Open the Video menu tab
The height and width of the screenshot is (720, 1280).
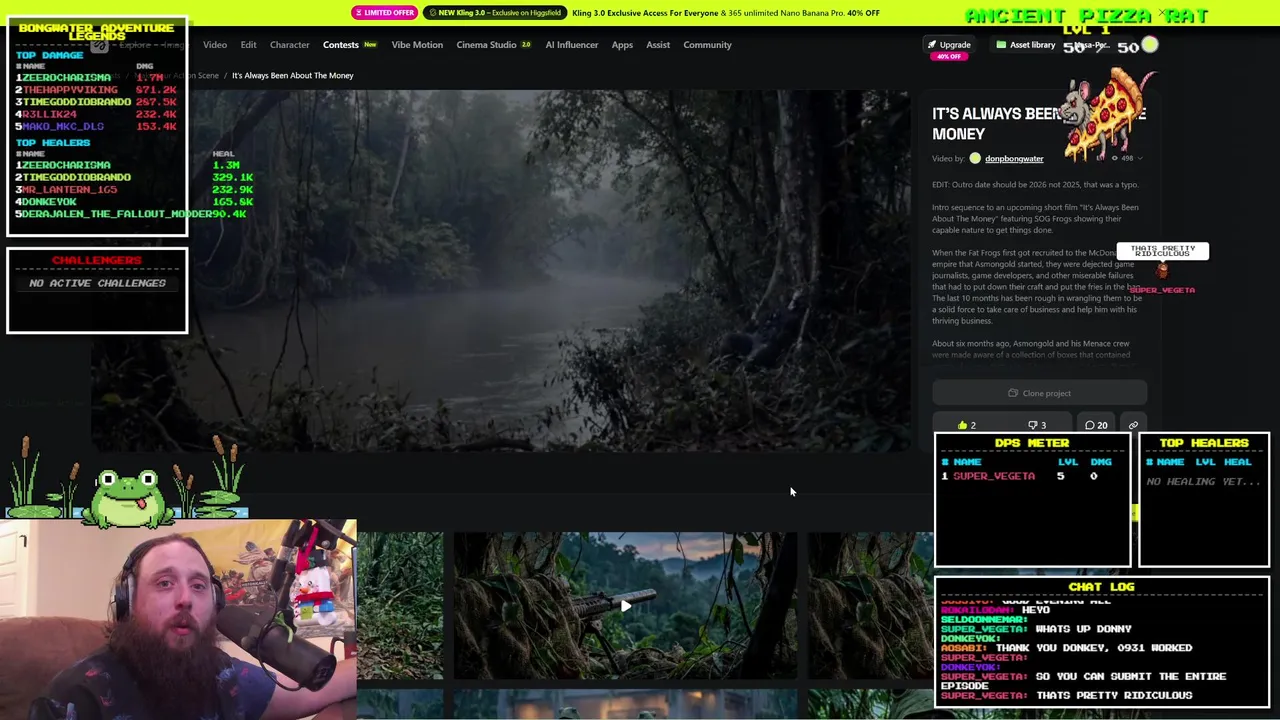pos(215,45)
